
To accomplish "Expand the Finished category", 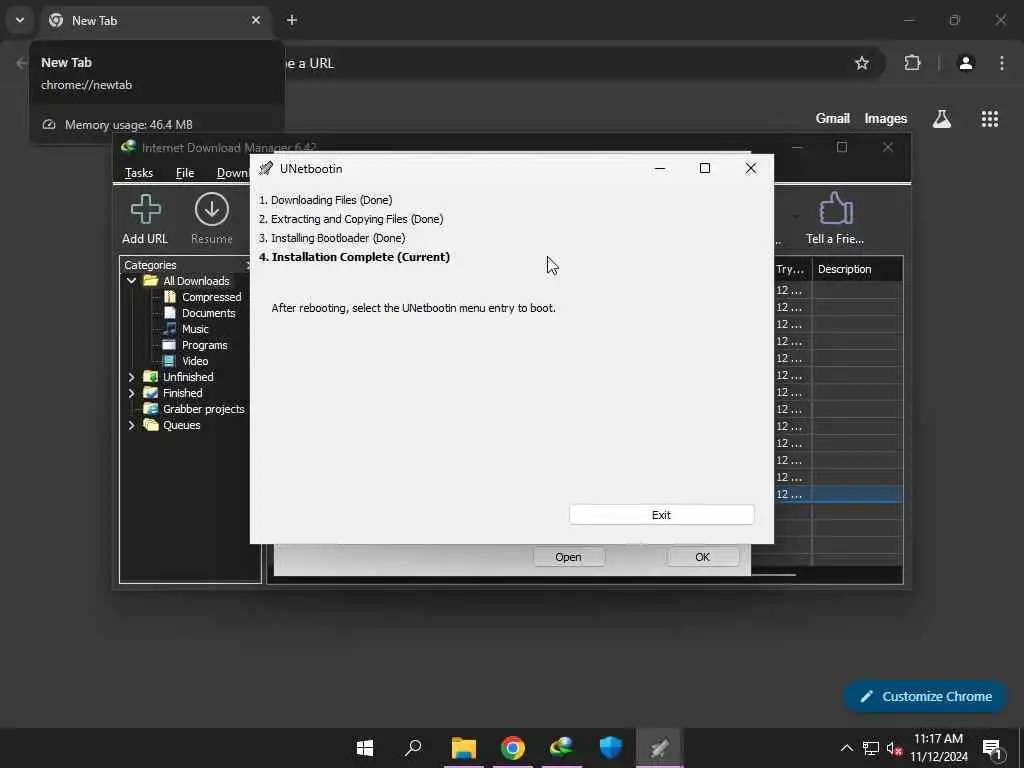I will coord(131,393).
